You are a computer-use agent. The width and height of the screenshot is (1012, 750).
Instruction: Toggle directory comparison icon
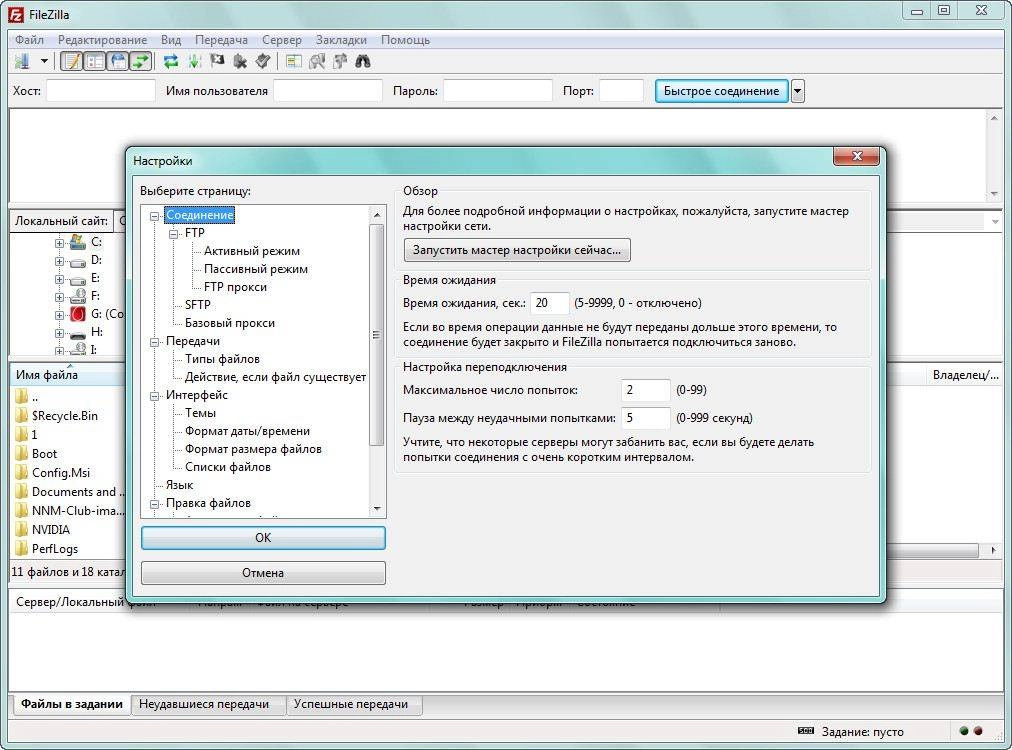317,61
